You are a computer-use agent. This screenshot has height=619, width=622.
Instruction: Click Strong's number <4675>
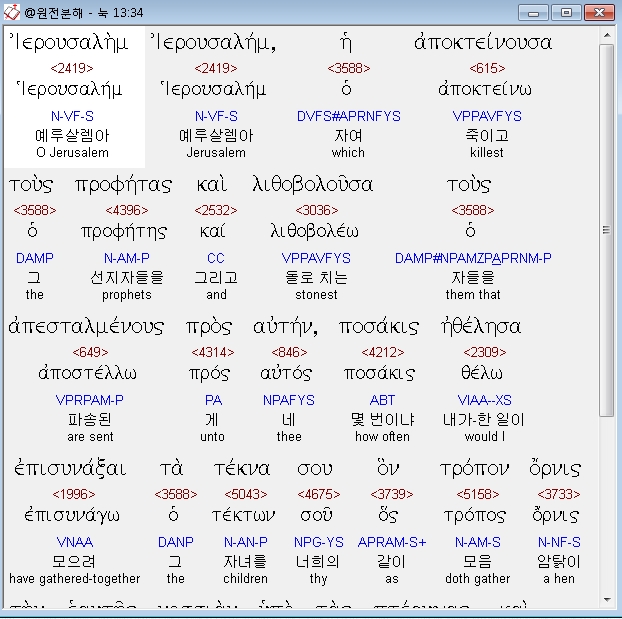pyautogui.click(x=319, y=494)
